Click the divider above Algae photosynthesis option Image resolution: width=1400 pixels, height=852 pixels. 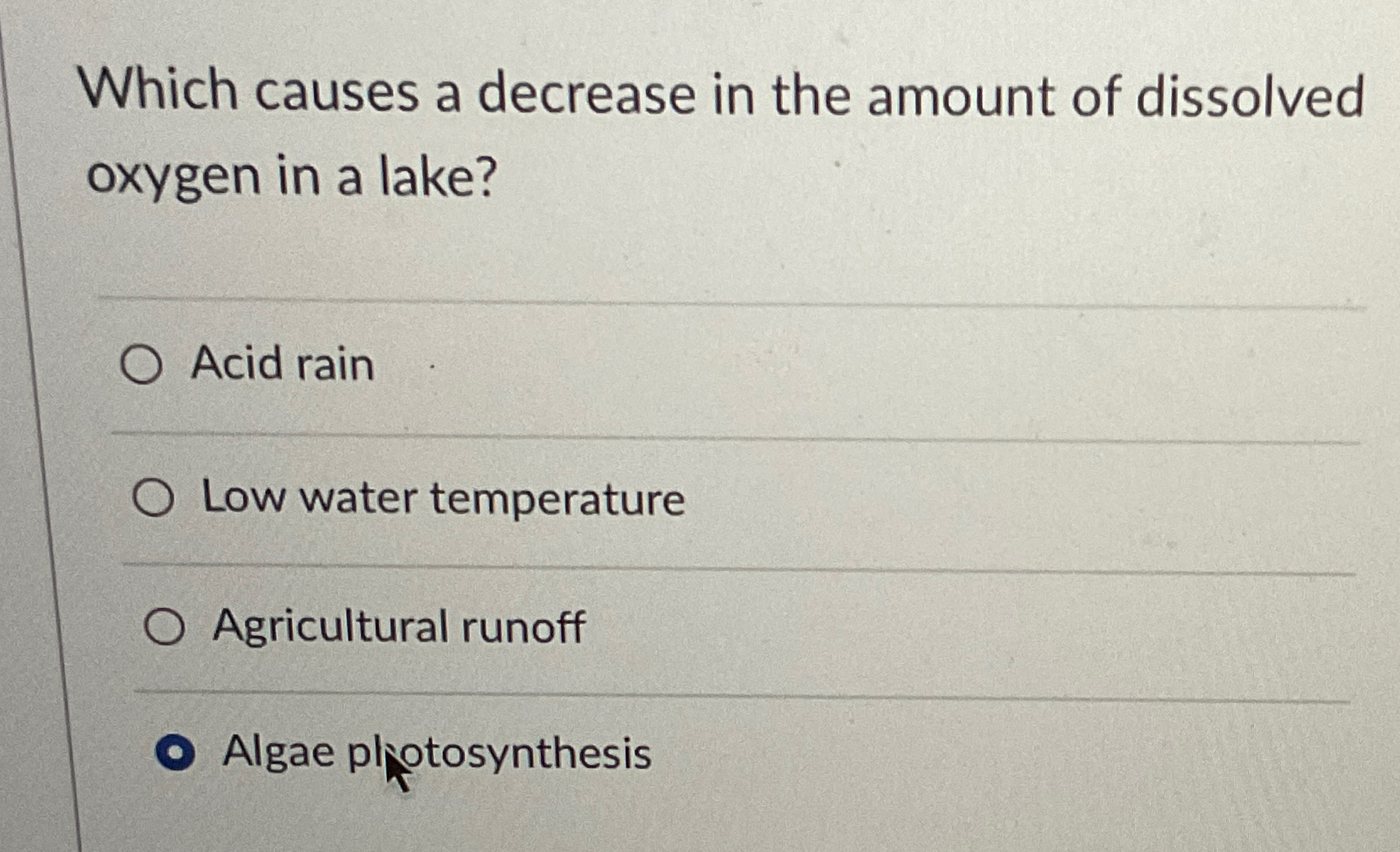(676, 692)
